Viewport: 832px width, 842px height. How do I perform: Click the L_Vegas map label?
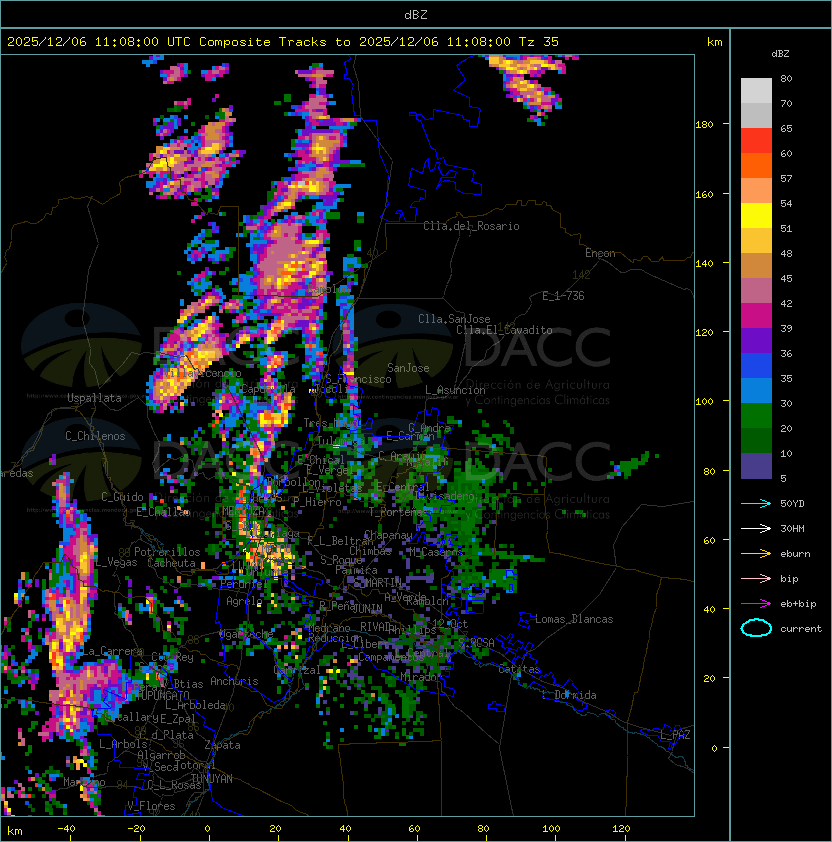(x=117, y=562)
